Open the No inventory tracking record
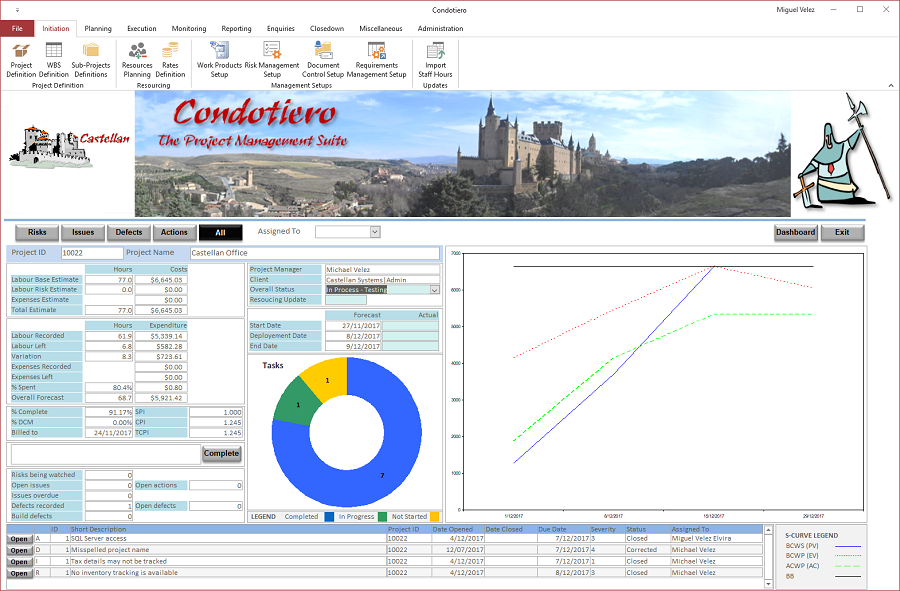 coord(19,573)
